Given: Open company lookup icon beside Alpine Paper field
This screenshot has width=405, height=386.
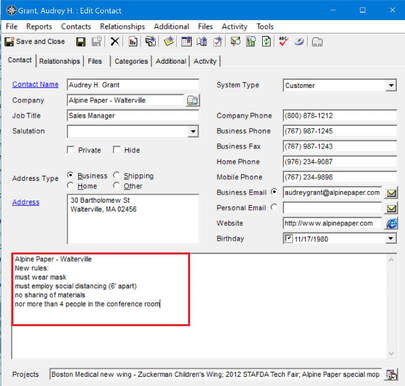Looking at the screenshot, I should [x=193, y=101].
